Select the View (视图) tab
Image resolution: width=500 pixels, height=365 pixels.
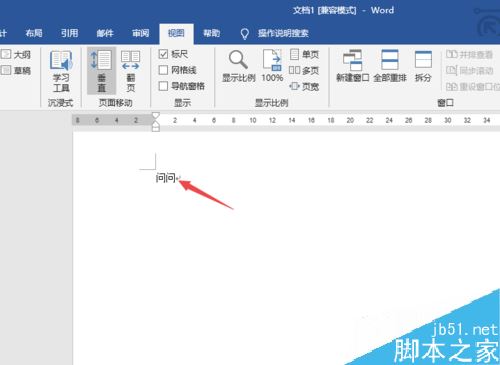[x=176, y=33]
